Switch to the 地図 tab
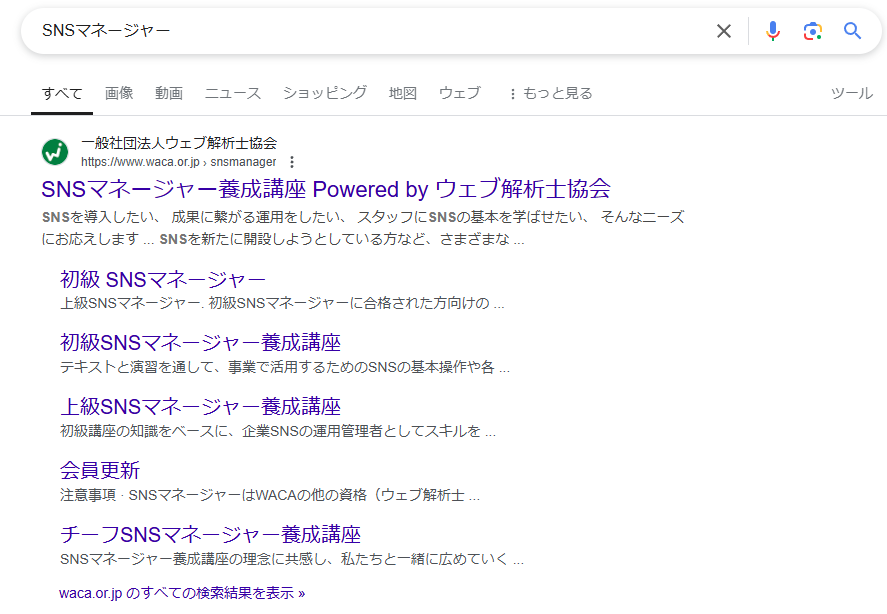Screen dimensions: 887x614 (x=403, y=93)
